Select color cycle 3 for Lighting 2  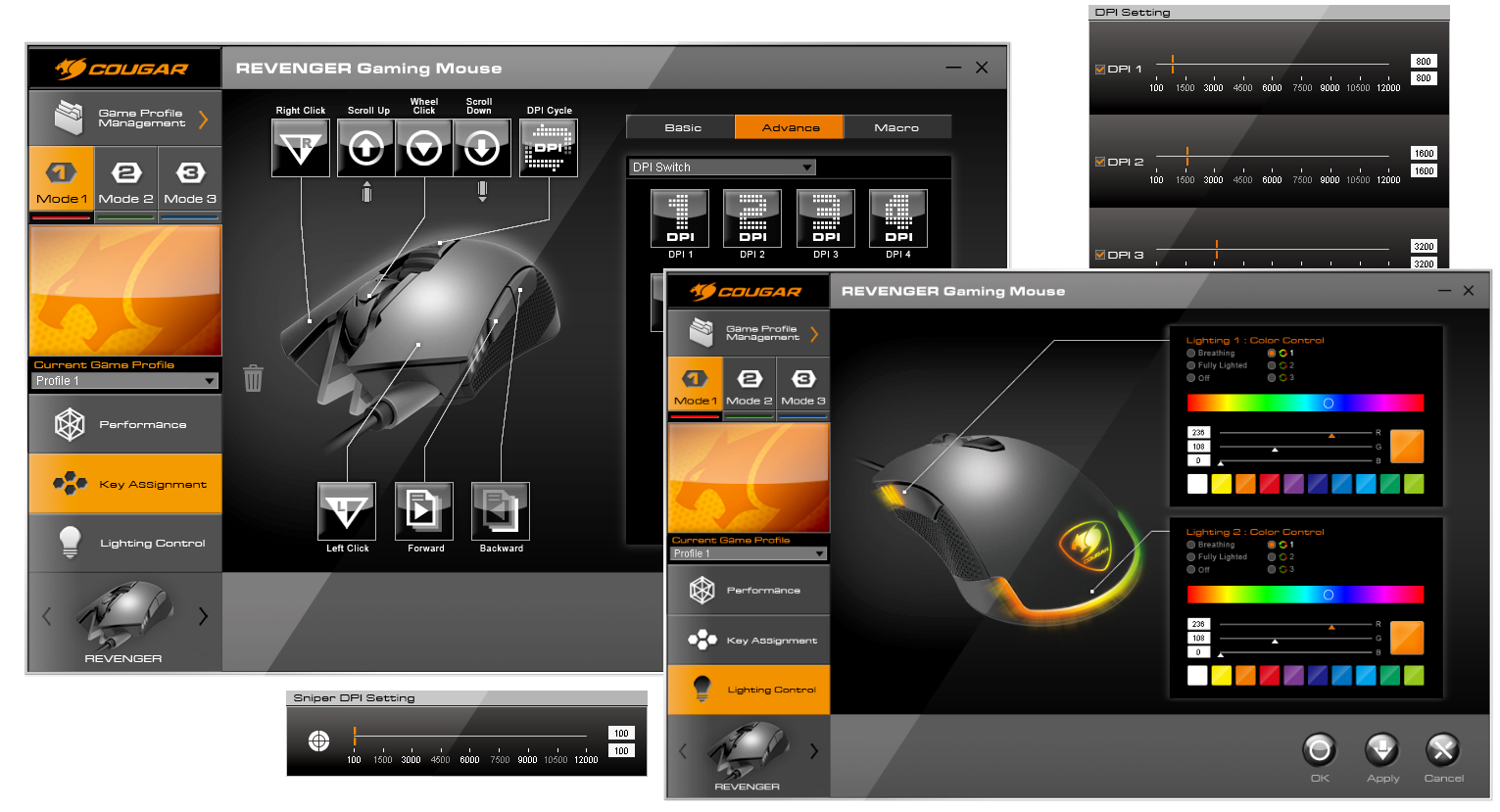[1272, 569]
